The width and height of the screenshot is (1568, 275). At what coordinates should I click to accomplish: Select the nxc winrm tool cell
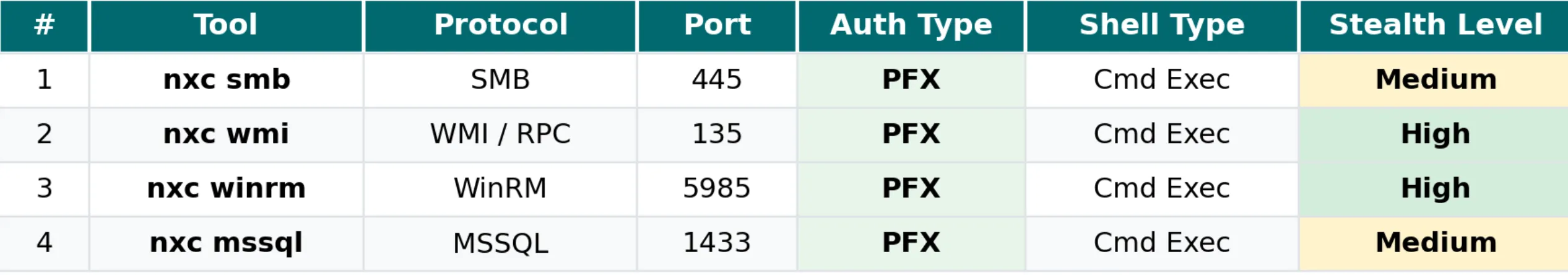[x=227, y=188]
